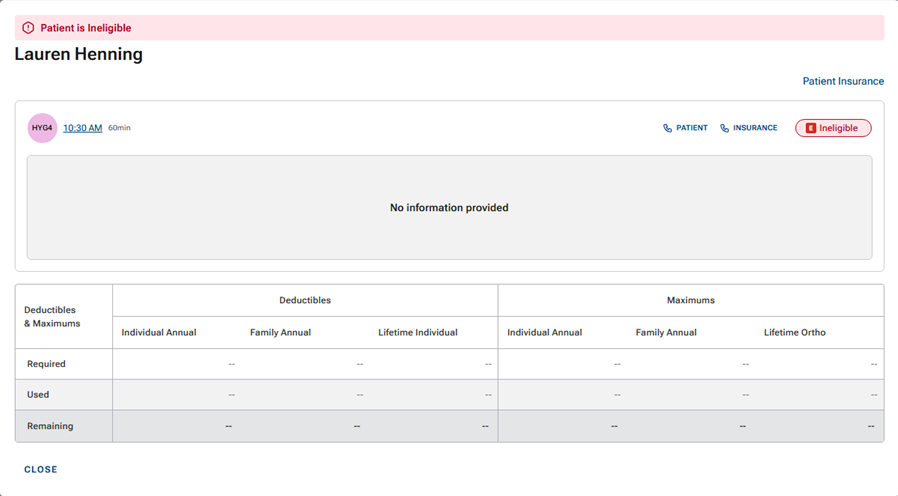Click the HYG4 provider avatar circle
The image size is (898, 496).
coord(42,128)
